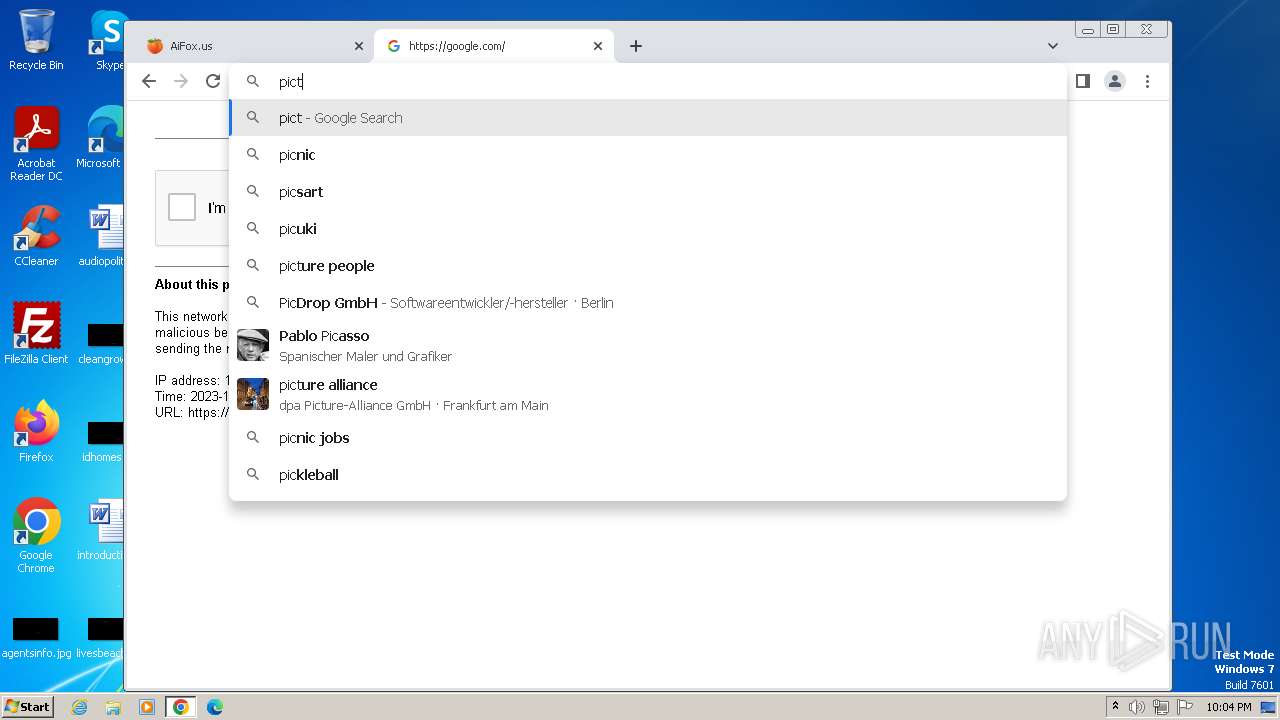This screenshot has width=1280, height=720.
Task: Open agentsinfo.jpg desktop file
Action: tap(36, 638)
